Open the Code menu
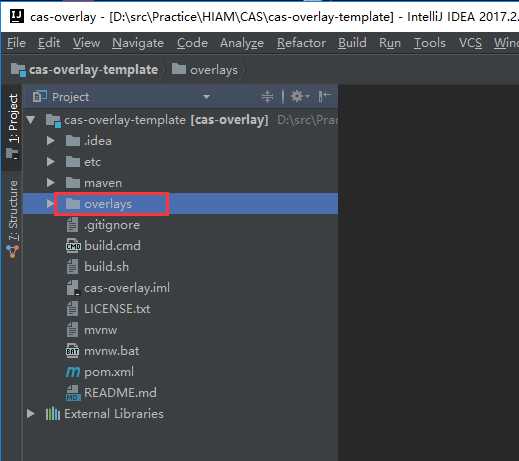The height and width of the screenshot is (461, 519). [192, 43]
